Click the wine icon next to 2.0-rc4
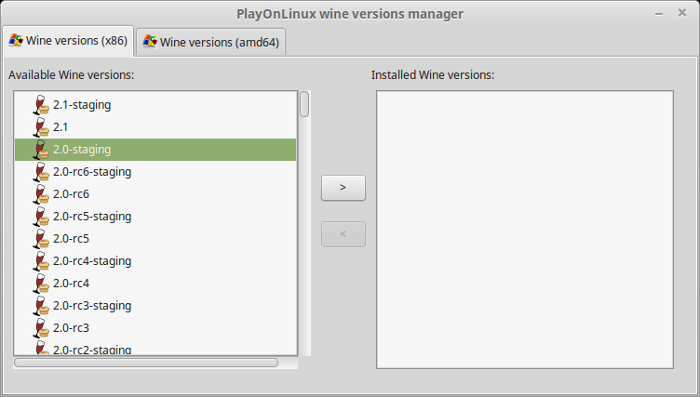The width and height of the screenshot is (700, 397). pyautogui.click(x=41, y=284)
